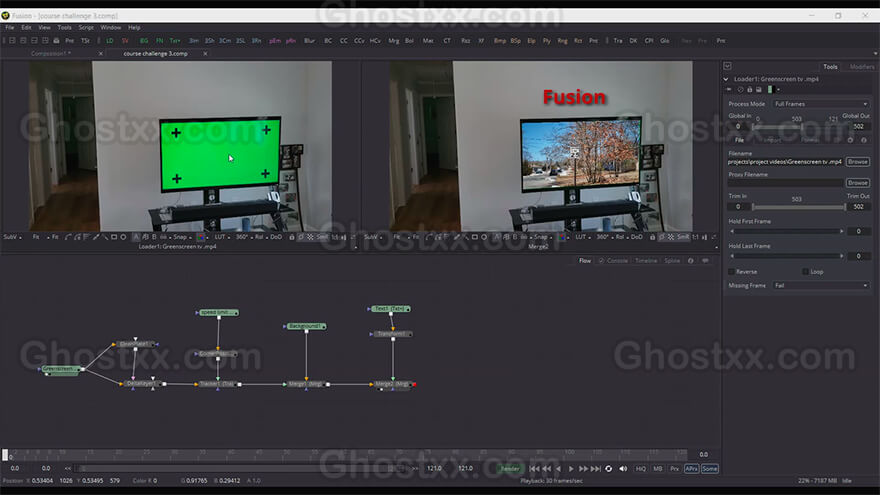Screen dimensions: 880x495
Task: Jump to the first frame
Action: pyautogui.click(x=534, y=469)
